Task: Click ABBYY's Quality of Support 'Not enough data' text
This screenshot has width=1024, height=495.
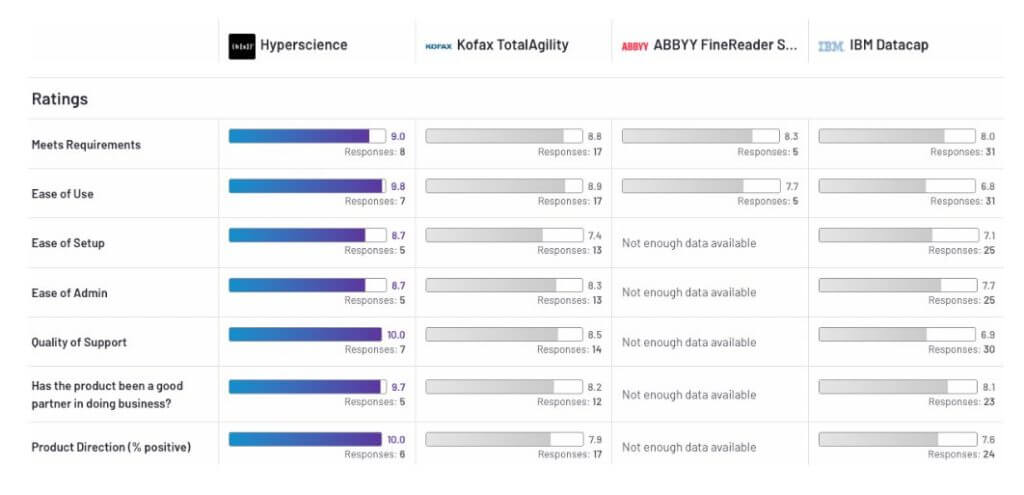Action: coord(689,342)
